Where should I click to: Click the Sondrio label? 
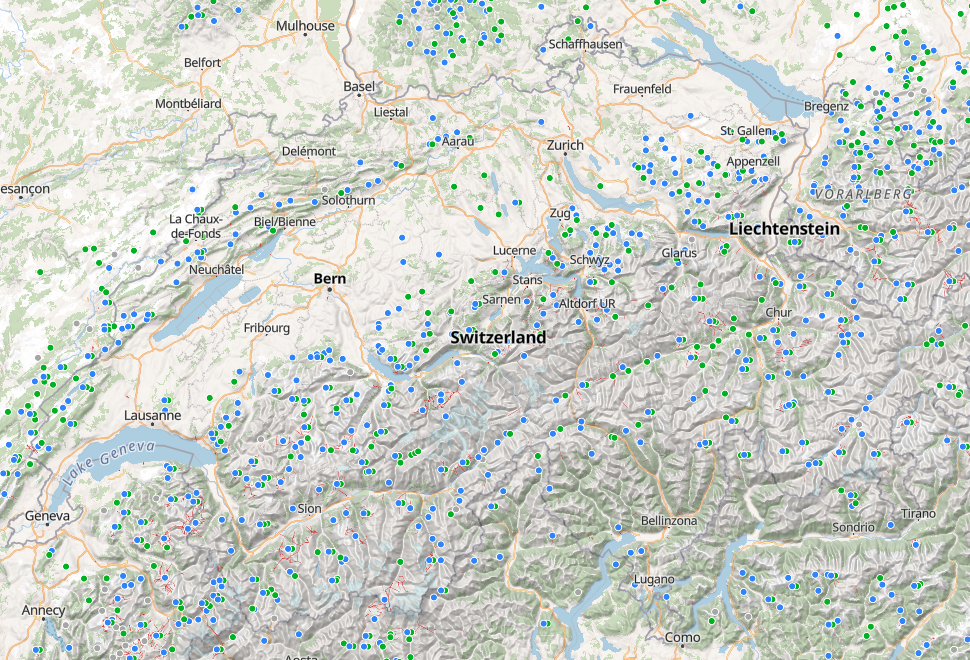click(x=854, y=527)
